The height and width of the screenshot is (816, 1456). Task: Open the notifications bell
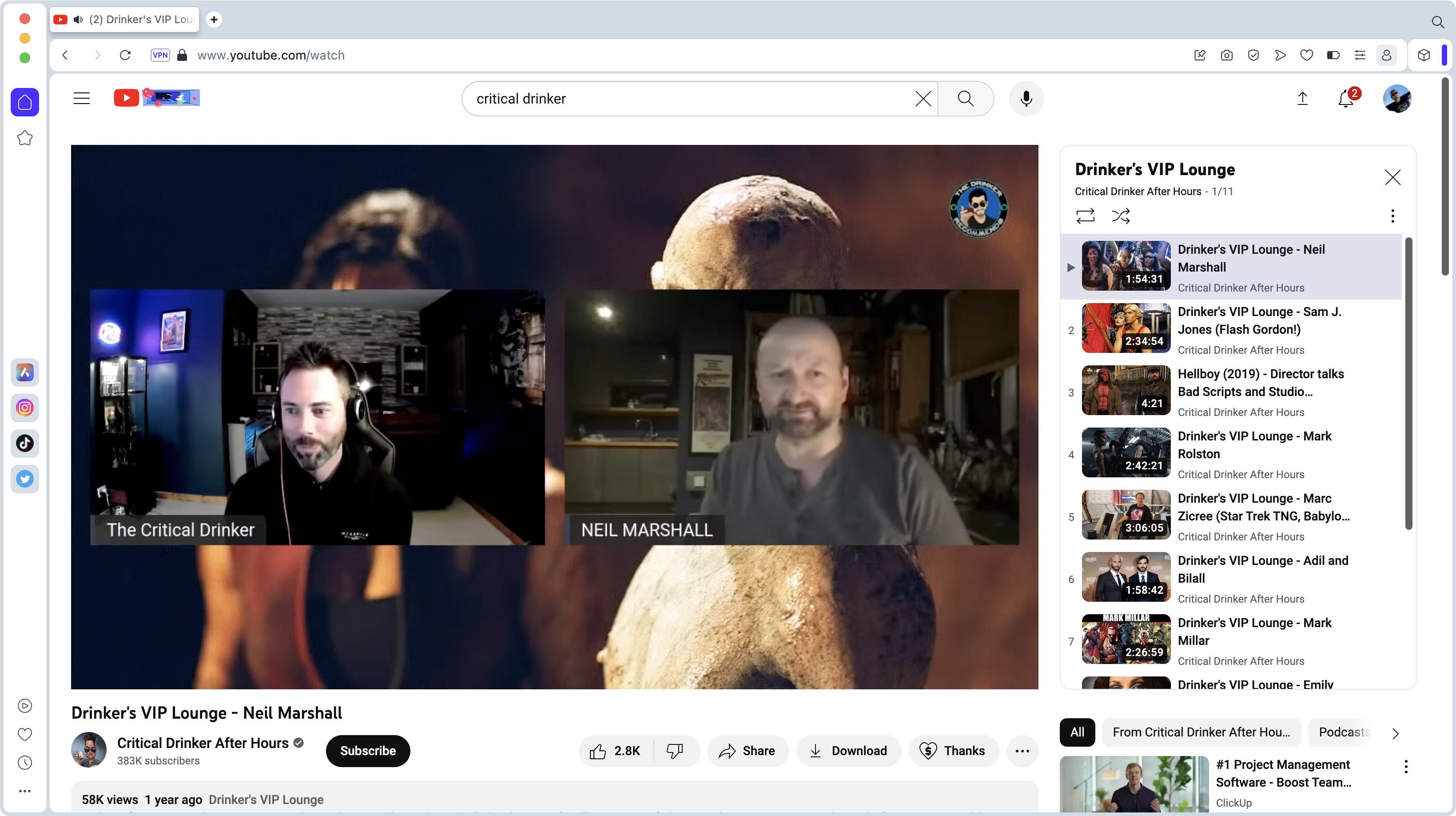click(1346, 99)
